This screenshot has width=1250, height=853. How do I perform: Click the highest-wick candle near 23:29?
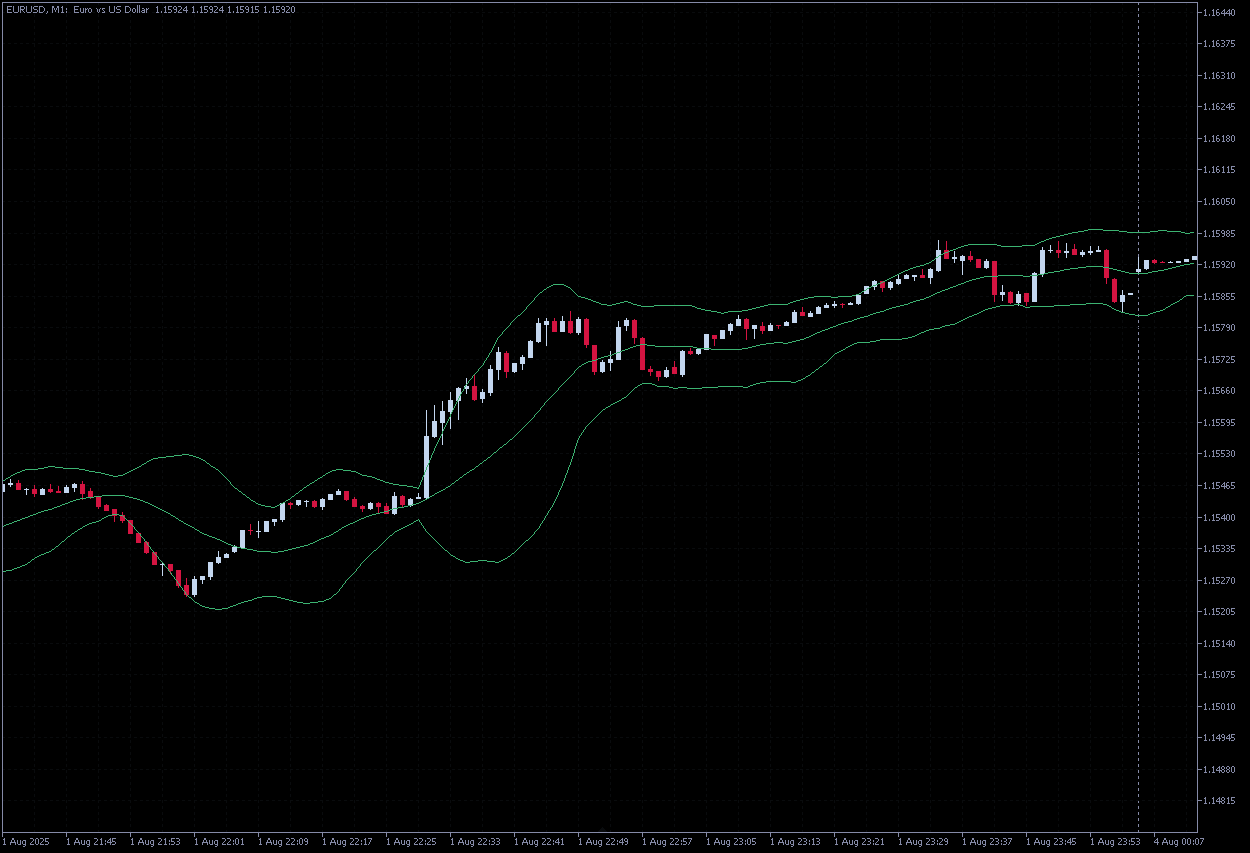tap(939, 258)
